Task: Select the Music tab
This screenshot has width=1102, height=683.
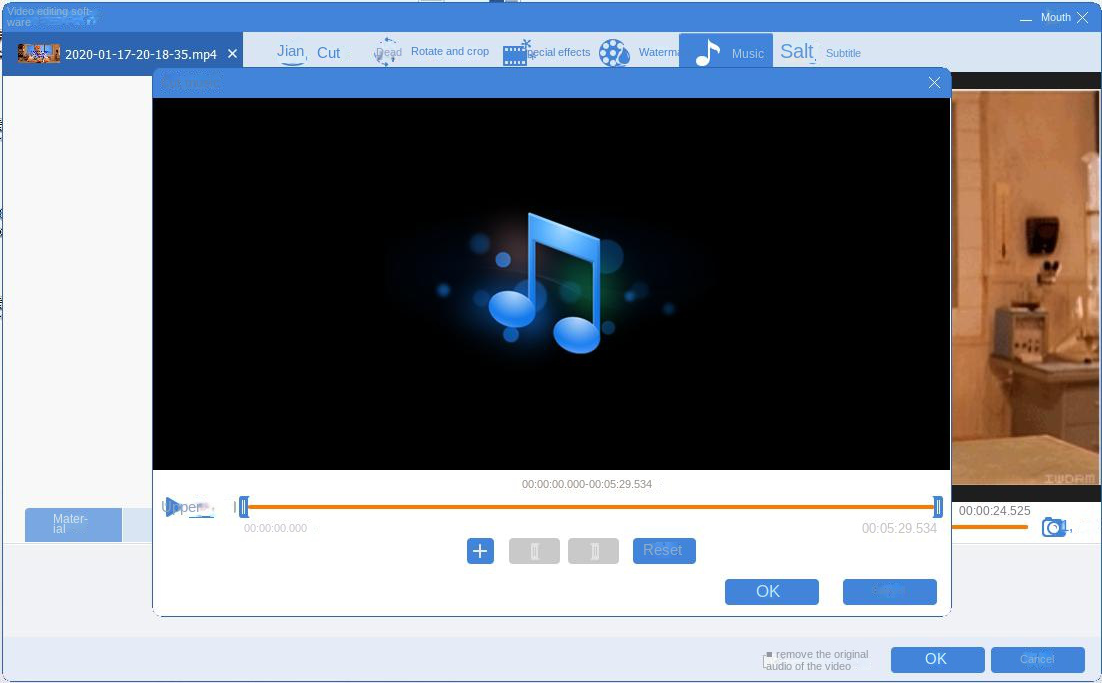Action: tap(726, 51)
